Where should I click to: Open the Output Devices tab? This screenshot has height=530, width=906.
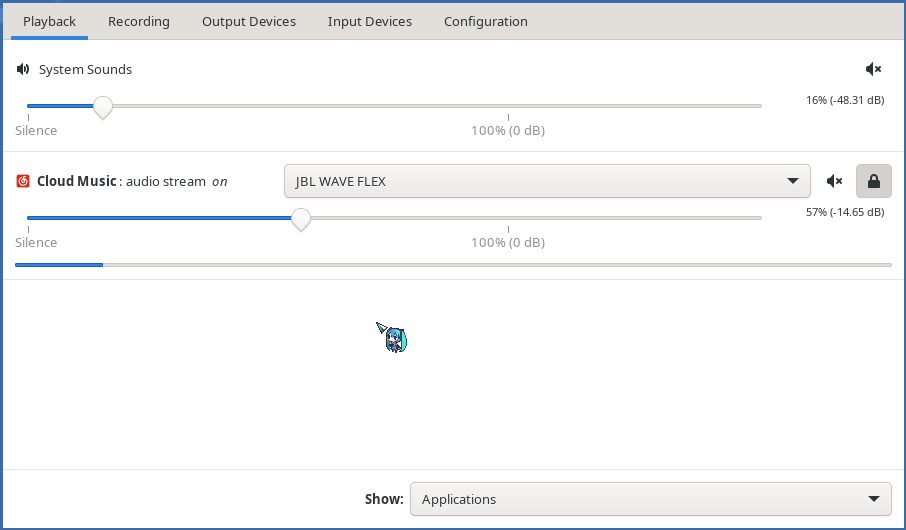[x=249, y=21]
